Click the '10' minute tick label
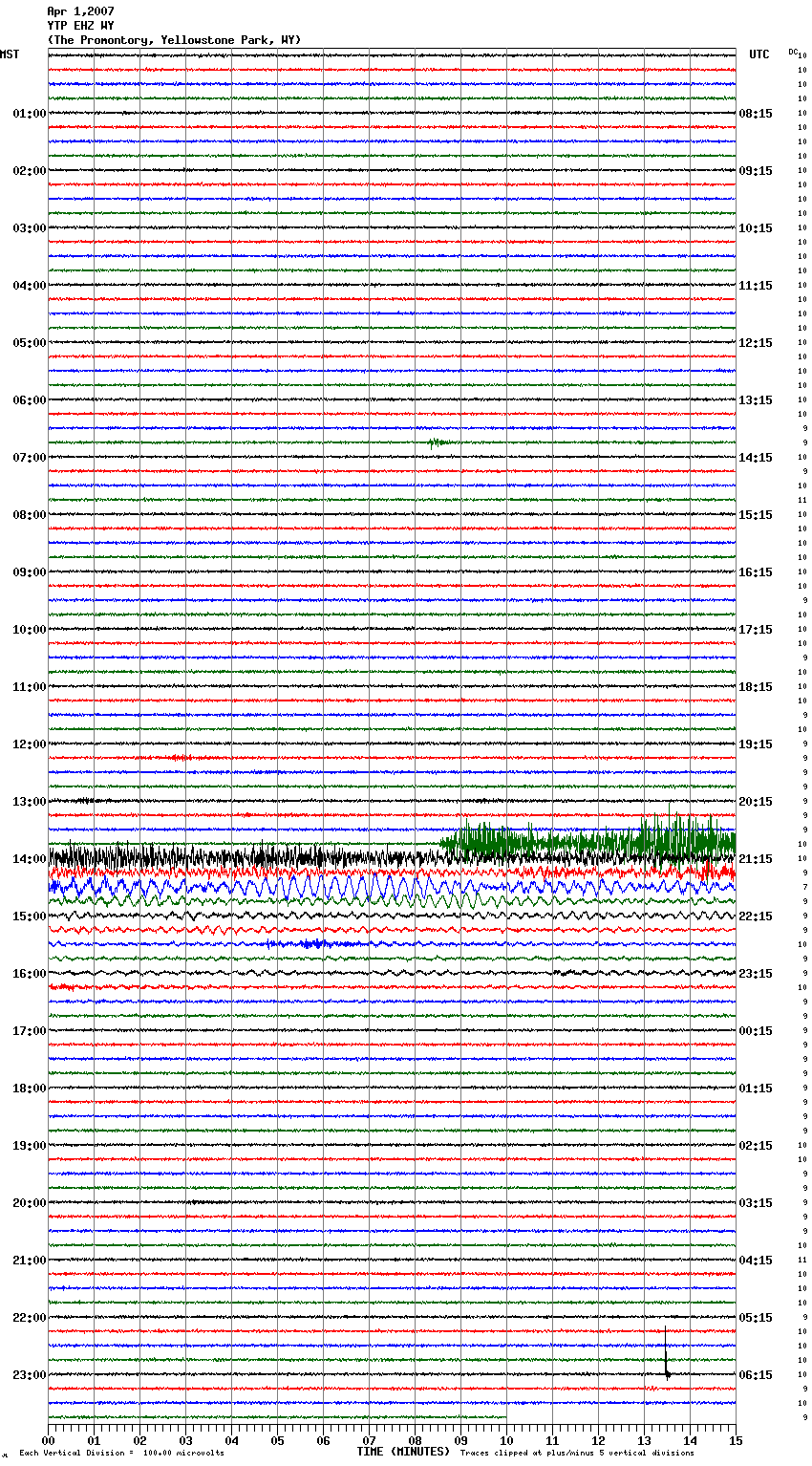Screen dimensions: 812x1466 point(506,1440)
